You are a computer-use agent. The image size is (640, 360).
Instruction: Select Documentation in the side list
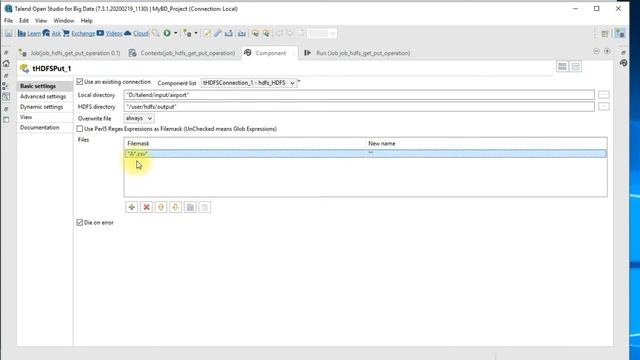click(45, 127)
